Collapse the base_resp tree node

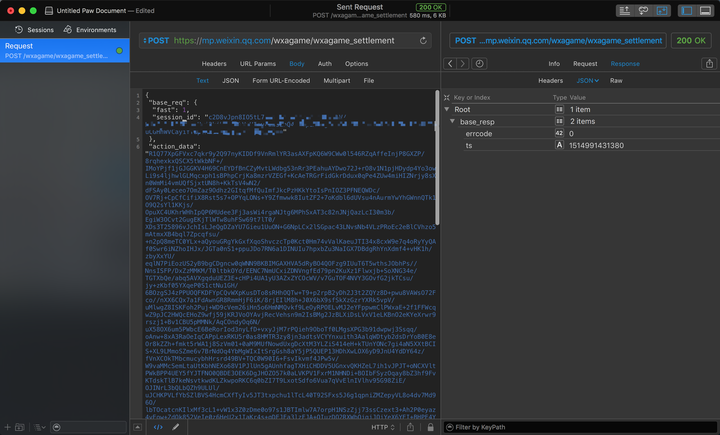click(x=452, y=121)
